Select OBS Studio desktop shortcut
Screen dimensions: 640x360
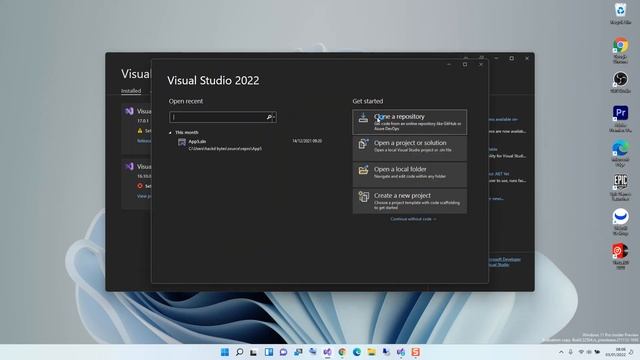pyautogui.click(x=620, y=82)
